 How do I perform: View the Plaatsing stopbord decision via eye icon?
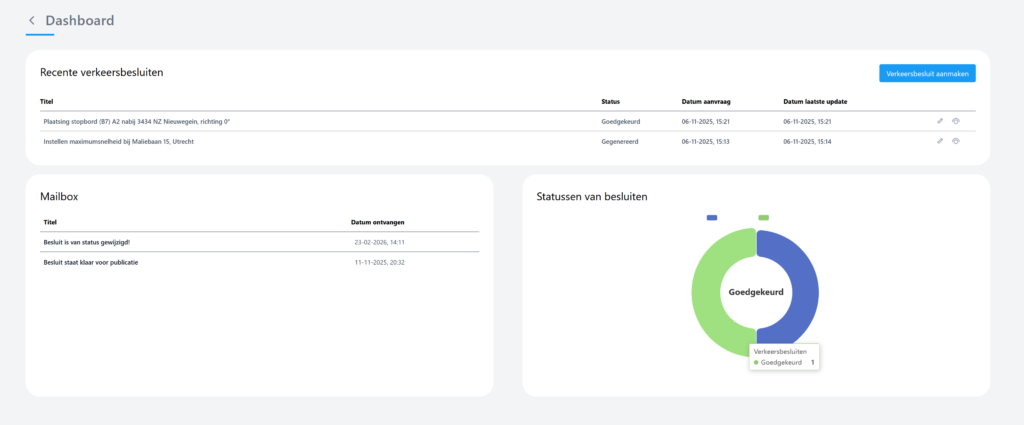tap(955, 121)
